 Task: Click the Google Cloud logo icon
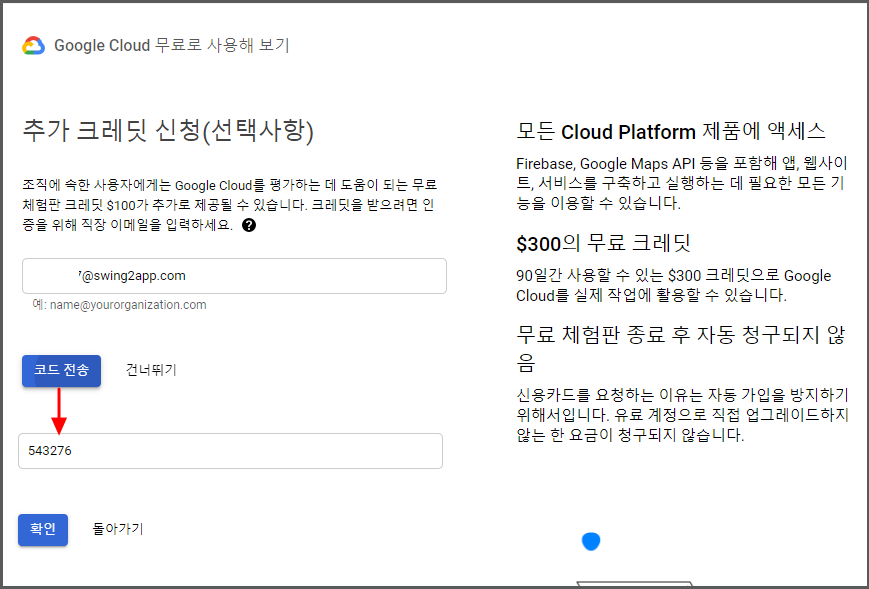click(33, 46)
